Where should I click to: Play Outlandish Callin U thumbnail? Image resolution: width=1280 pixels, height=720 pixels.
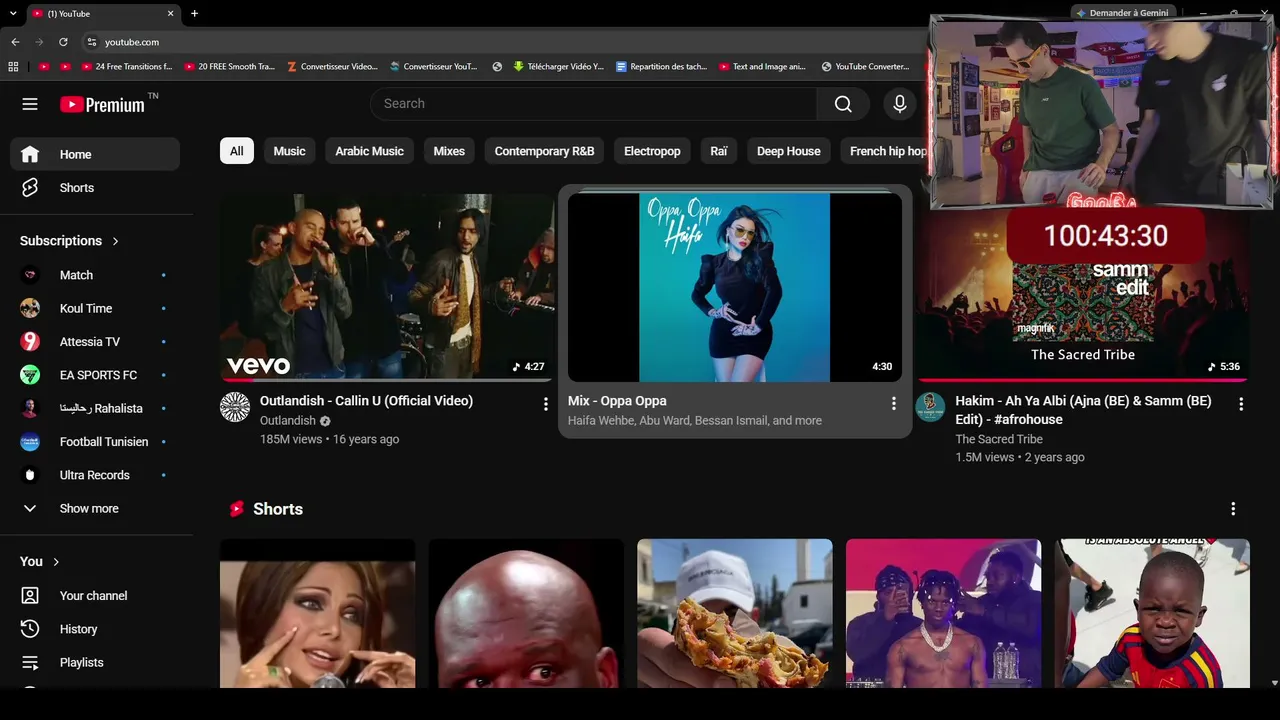coord(387,288)
